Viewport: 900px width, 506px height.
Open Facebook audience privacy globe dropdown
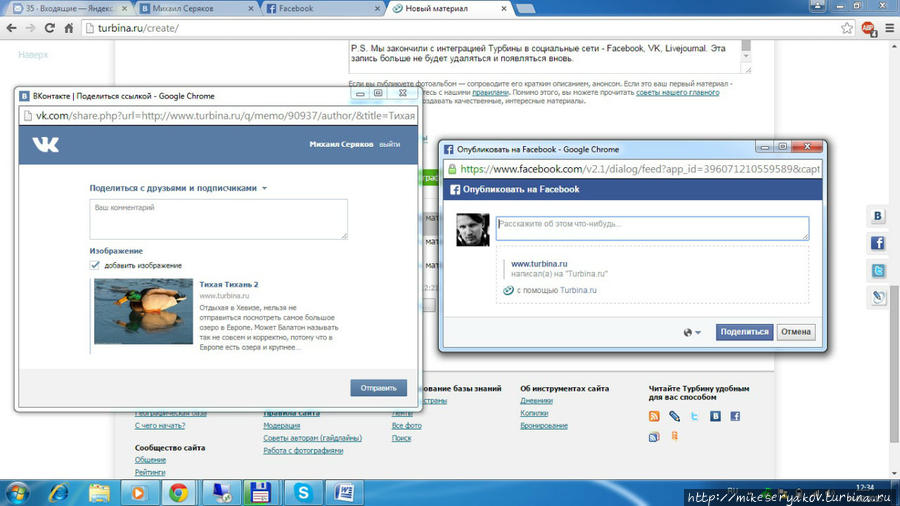[x=691, y=332]
